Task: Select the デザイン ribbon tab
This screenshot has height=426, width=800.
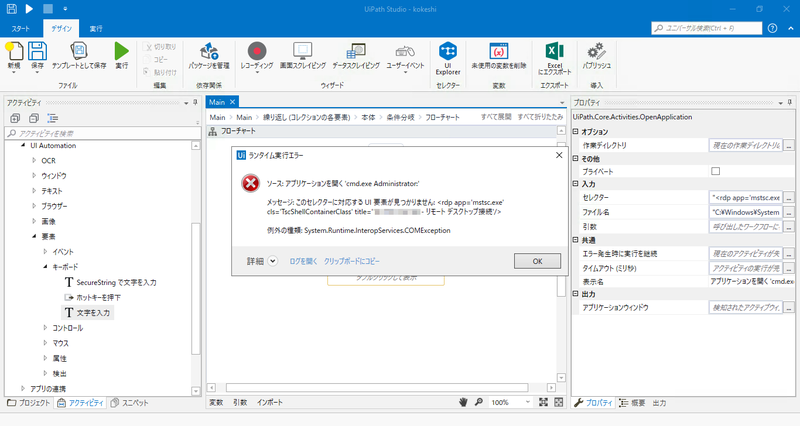Action: (61, 29)
